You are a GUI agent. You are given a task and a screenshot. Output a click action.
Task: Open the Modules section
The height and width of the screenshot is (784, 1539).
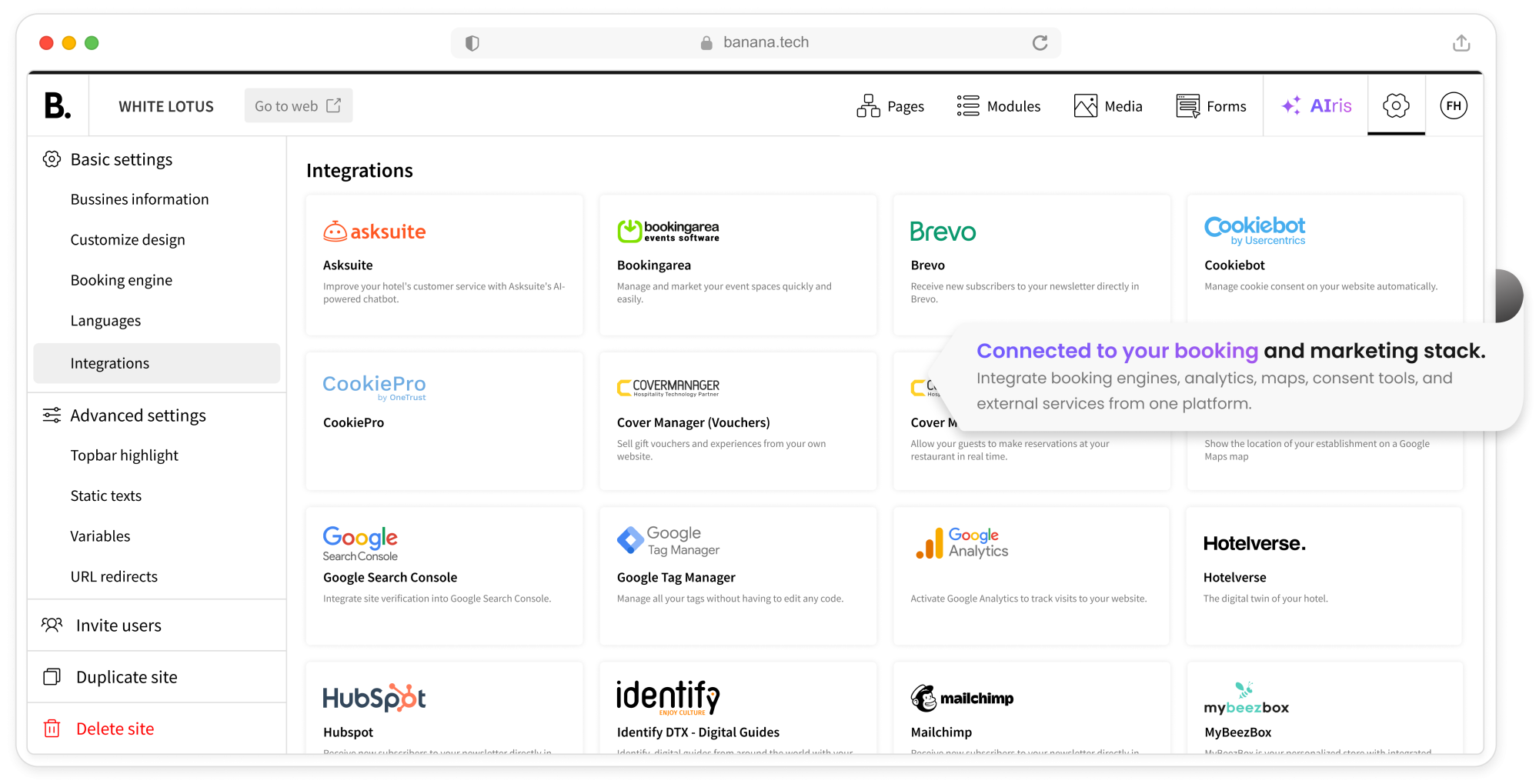(998, 106)
